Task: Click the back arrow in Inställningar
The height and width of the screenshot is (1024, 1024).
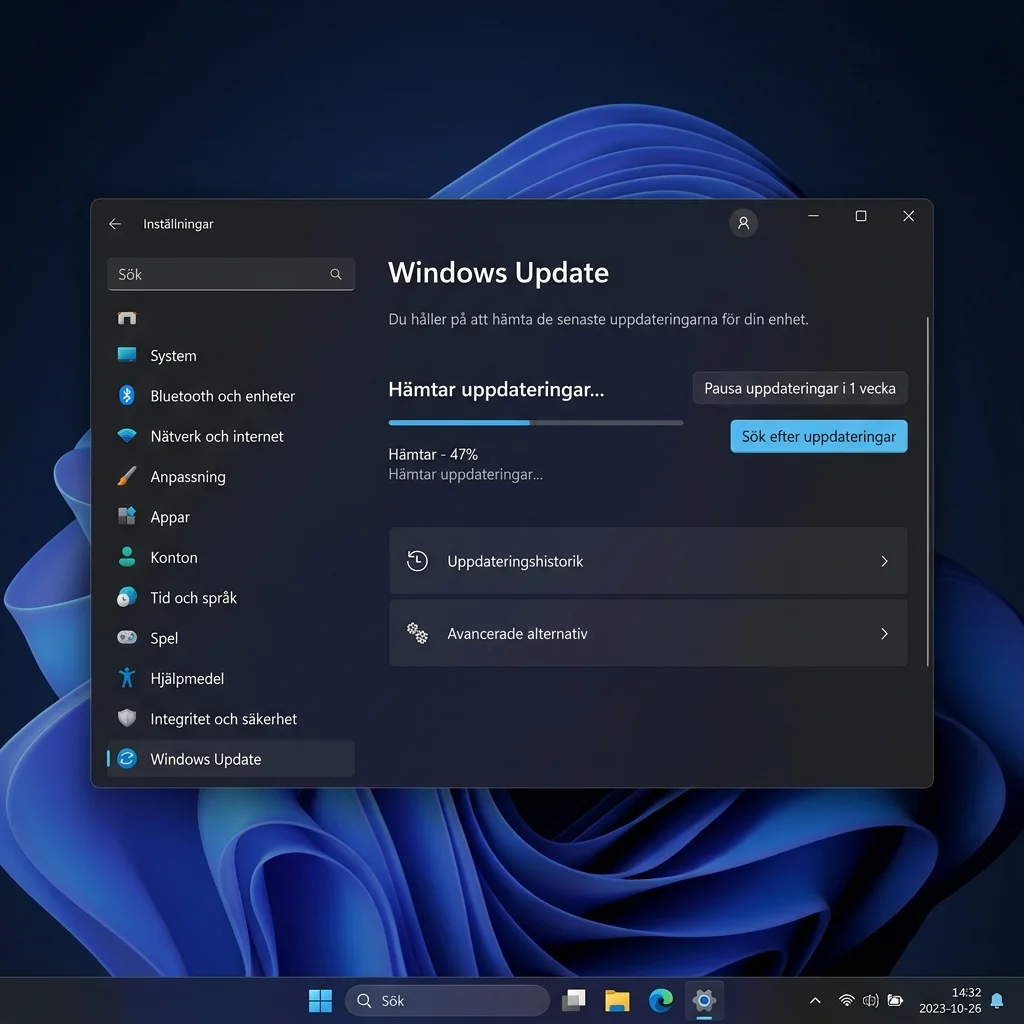Action: [115, 224]
